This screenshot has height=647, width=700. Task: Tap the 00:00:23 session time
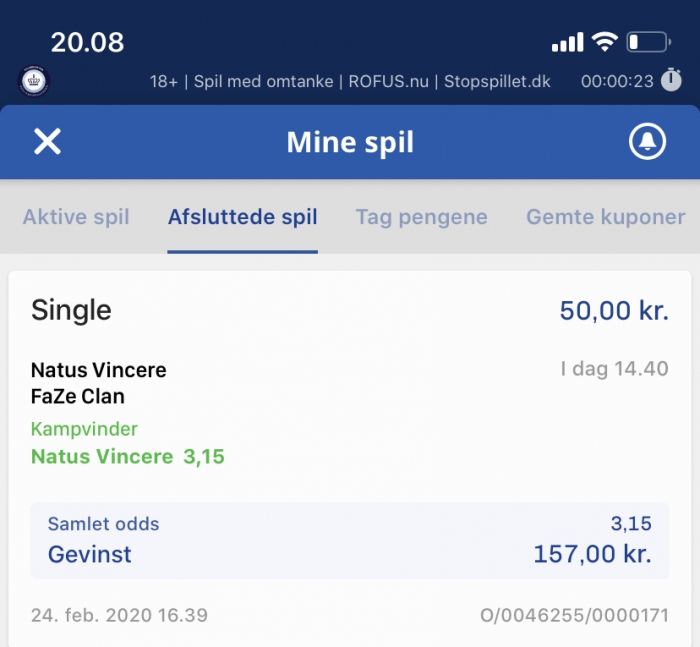pos(617,81)
